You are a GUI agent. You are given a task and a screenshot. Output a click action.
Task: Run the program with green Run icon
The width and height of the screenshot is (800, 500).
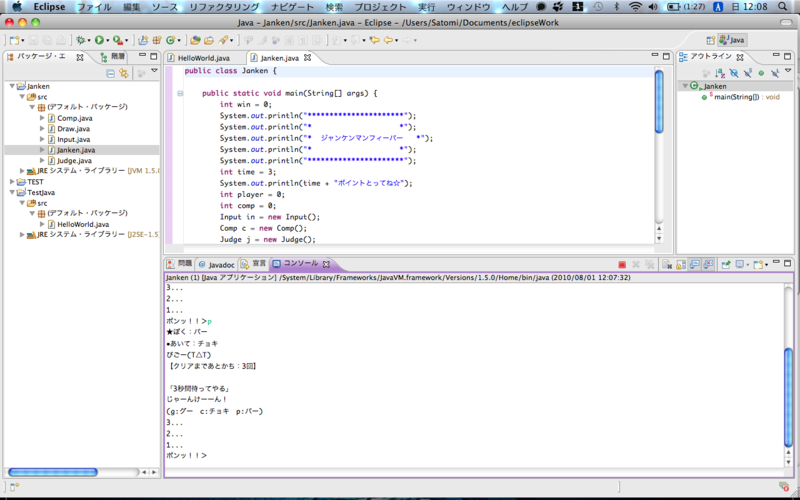(99, 40)
